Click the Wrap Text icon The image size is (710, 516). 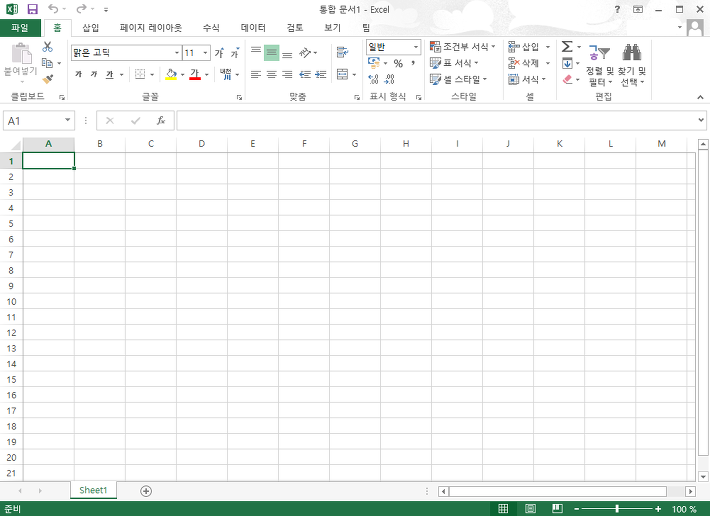(343, 53)
